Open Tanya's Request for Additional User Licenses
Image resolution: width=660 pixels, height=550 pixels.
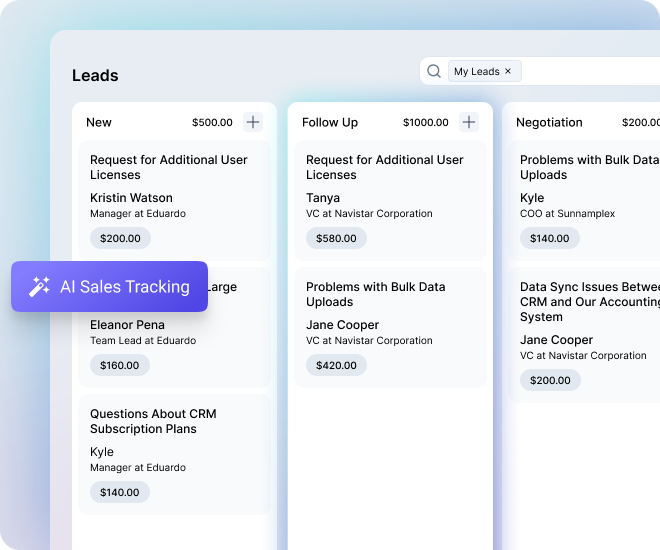[390, 190]
